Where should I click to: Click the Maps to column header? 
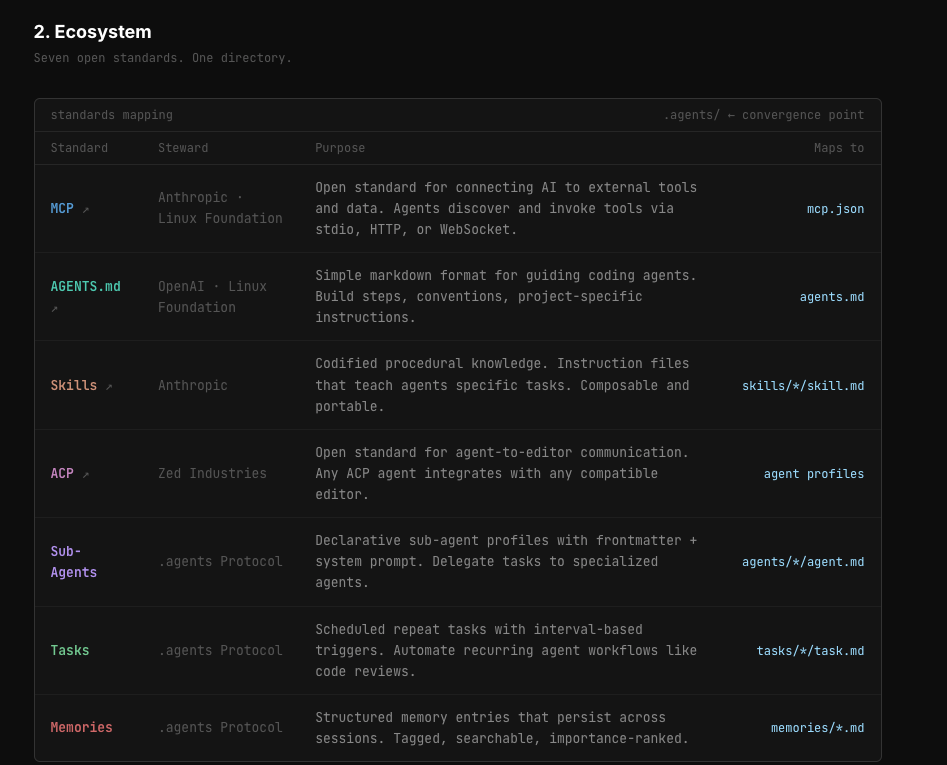tap(838, 148)
